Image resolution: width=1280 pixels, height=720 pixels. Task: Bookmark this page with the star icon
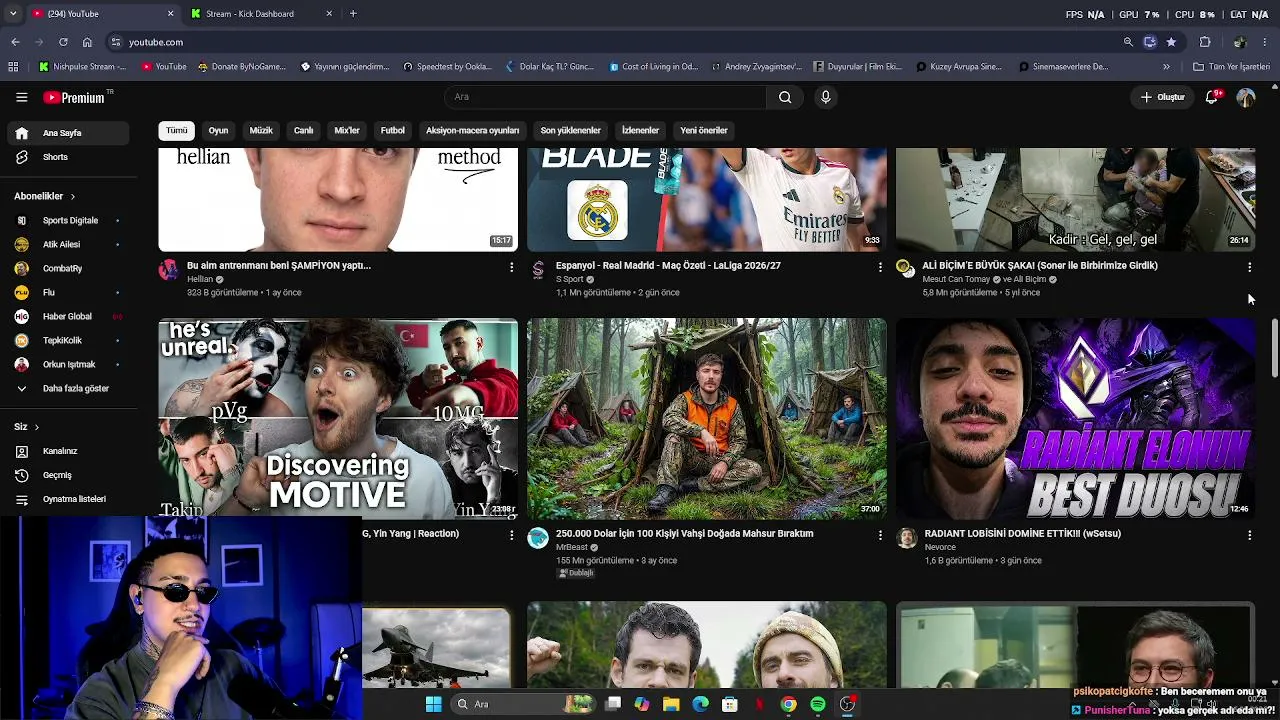(1171, 42)
